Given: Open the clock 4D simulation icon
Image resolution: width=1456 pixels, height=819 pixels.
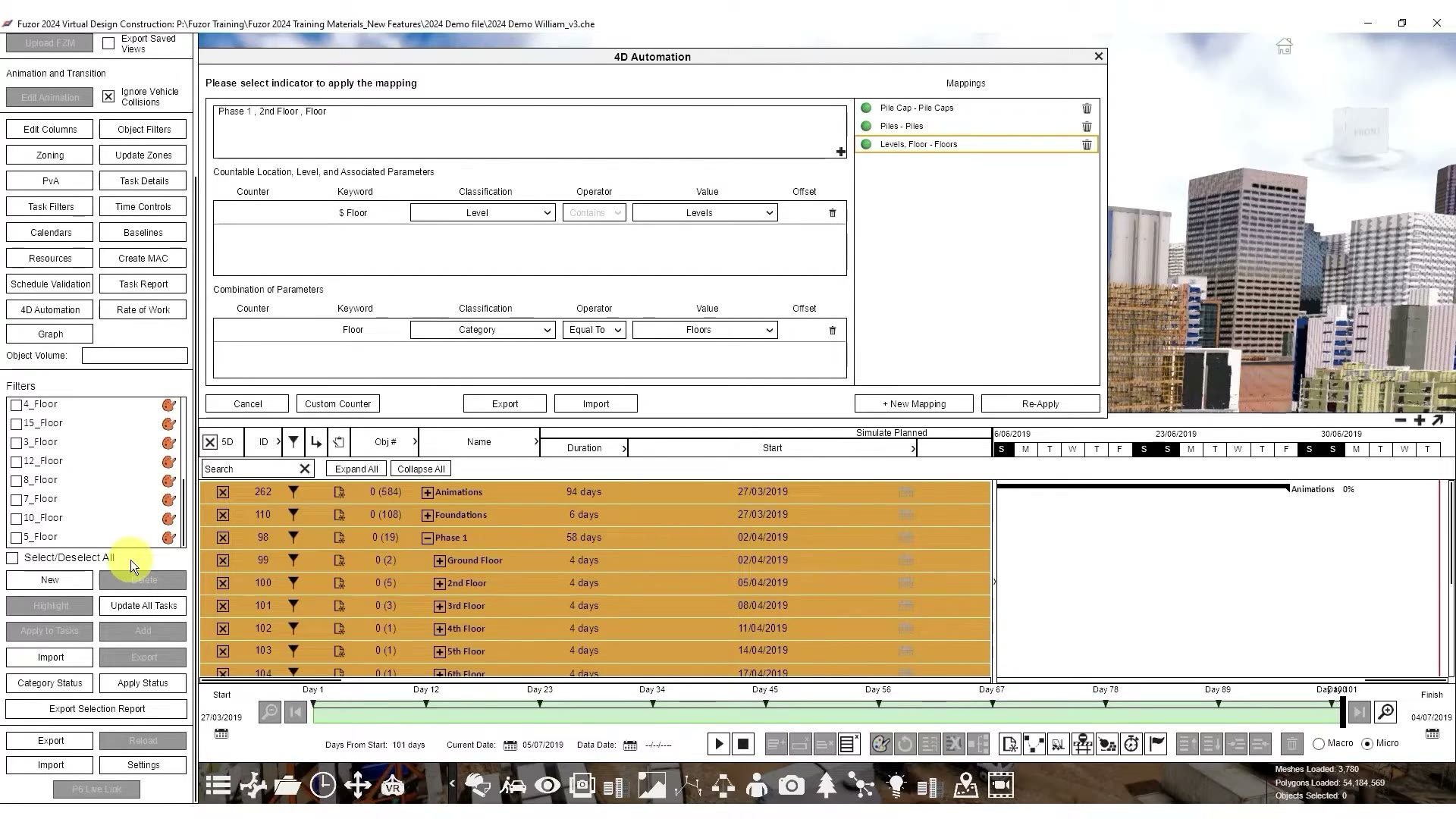Looking at the screenshot, I should click(x=323, y=786).
